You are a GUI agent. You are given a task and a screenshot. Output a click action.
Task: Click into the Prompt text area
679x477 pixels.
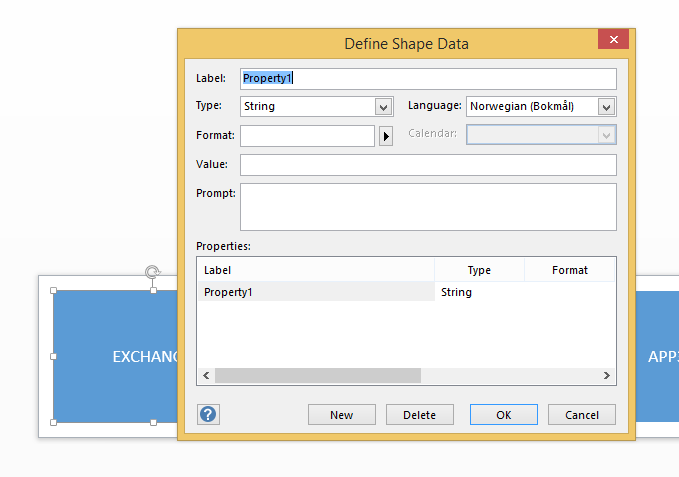[428, 207]
